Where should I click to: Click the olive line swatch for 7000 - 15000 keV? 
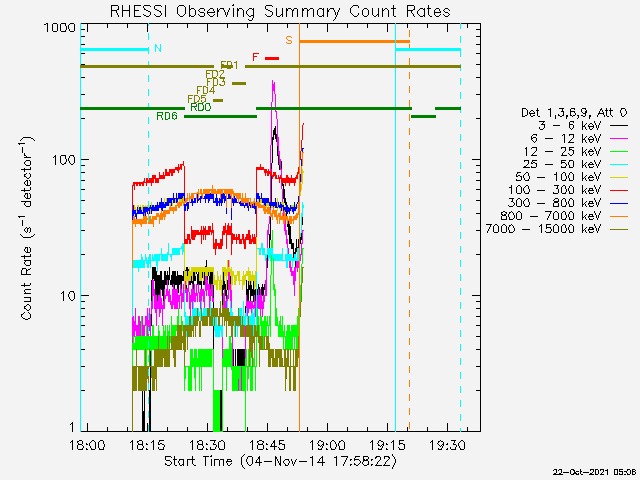[619, 229]
